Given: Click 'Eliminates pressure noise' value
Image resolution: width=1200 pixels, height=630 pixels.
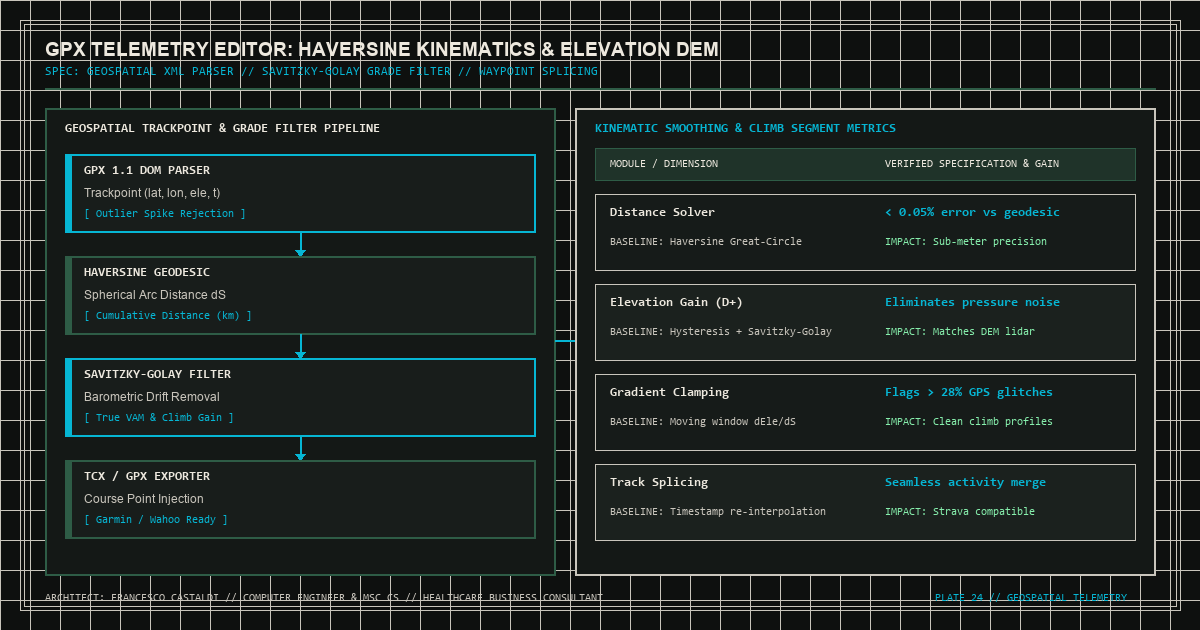Looking at the screenshot, I should click(972, 302).
